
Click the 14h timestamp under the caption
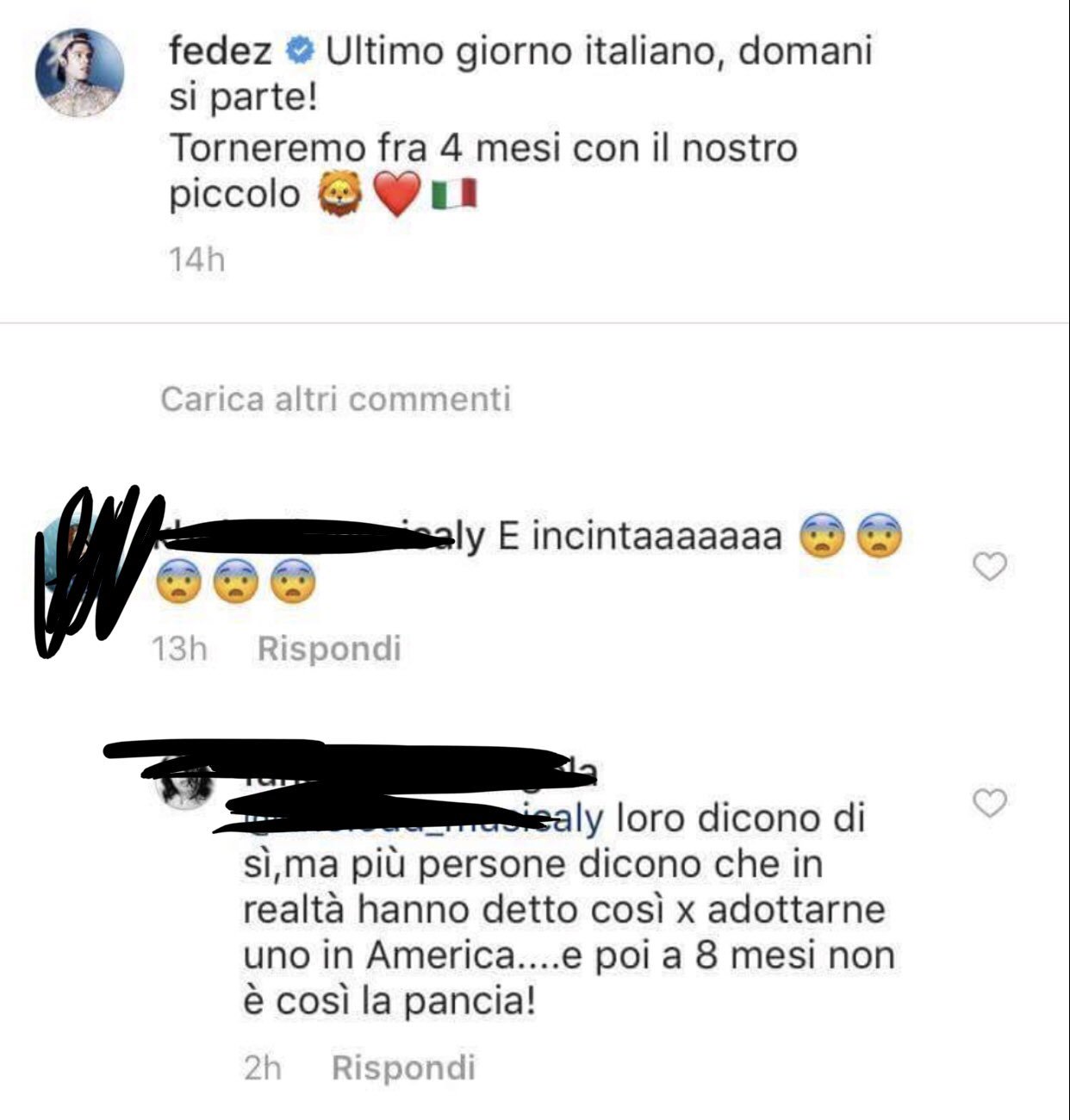pyautogui.click(x=197, y=259)
